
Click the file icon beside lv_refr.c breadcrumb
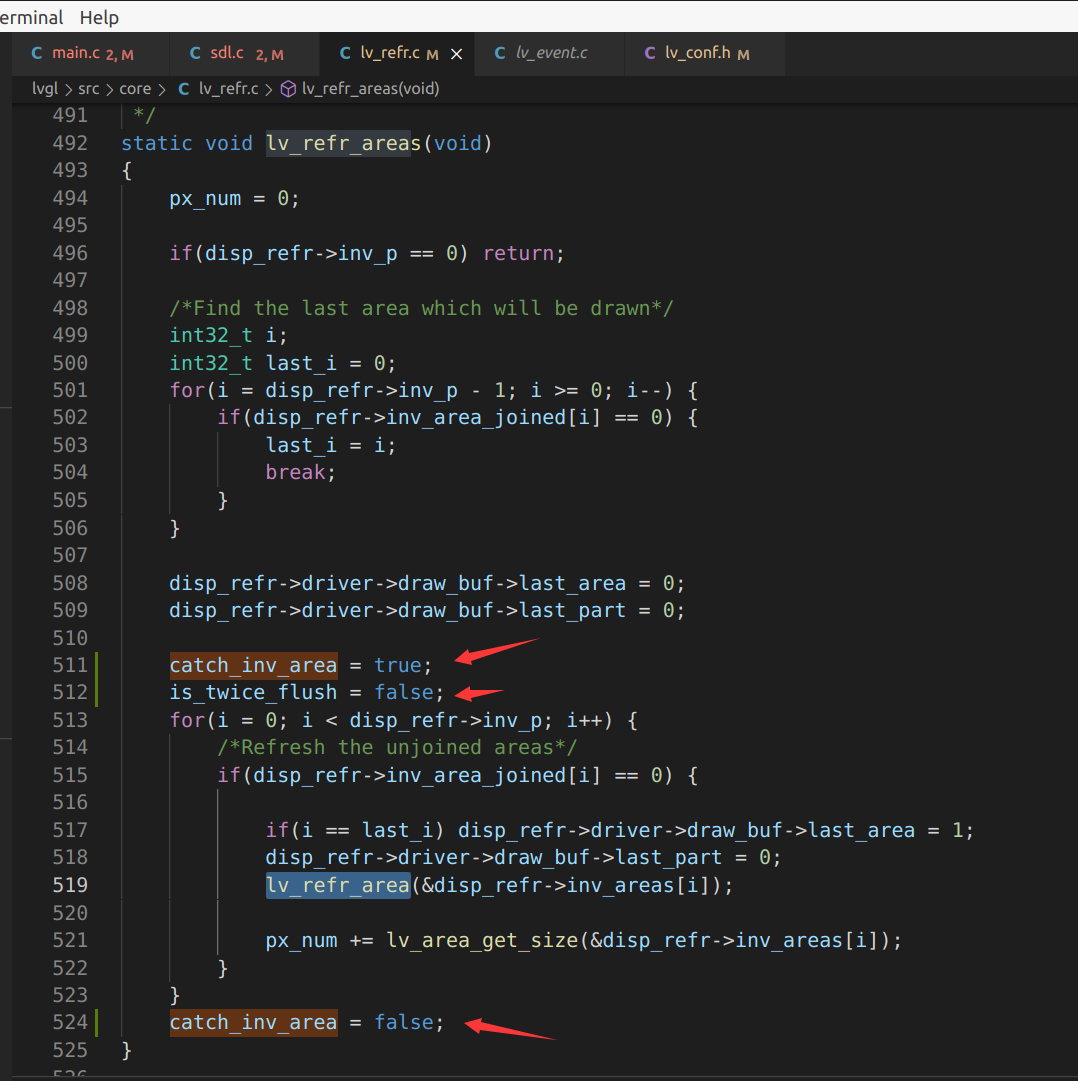[x=183, y=88]
